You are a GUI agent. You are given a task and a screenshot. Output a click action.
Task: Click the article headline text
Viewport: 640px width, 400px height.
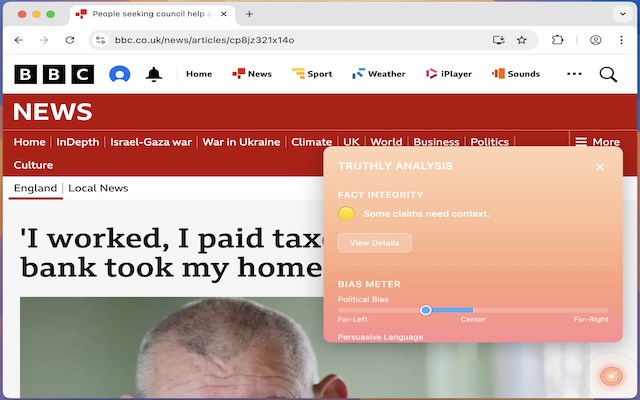coord(171,253)
